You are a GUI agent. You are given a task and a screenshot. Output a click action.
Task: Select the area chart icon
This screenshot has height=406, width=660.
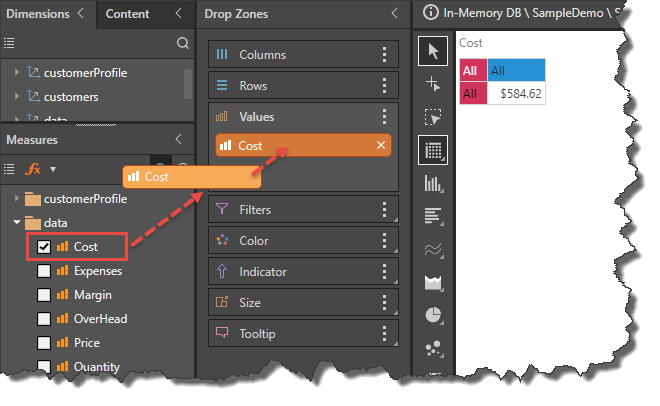tap(433, 282)
